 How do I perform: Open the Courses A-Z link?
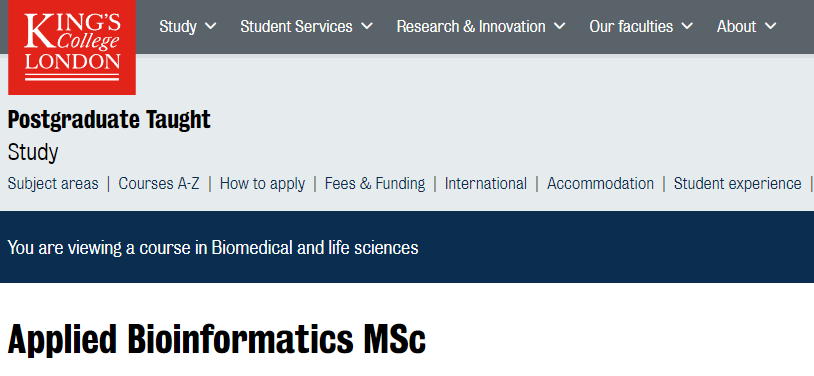pos(159,184)
